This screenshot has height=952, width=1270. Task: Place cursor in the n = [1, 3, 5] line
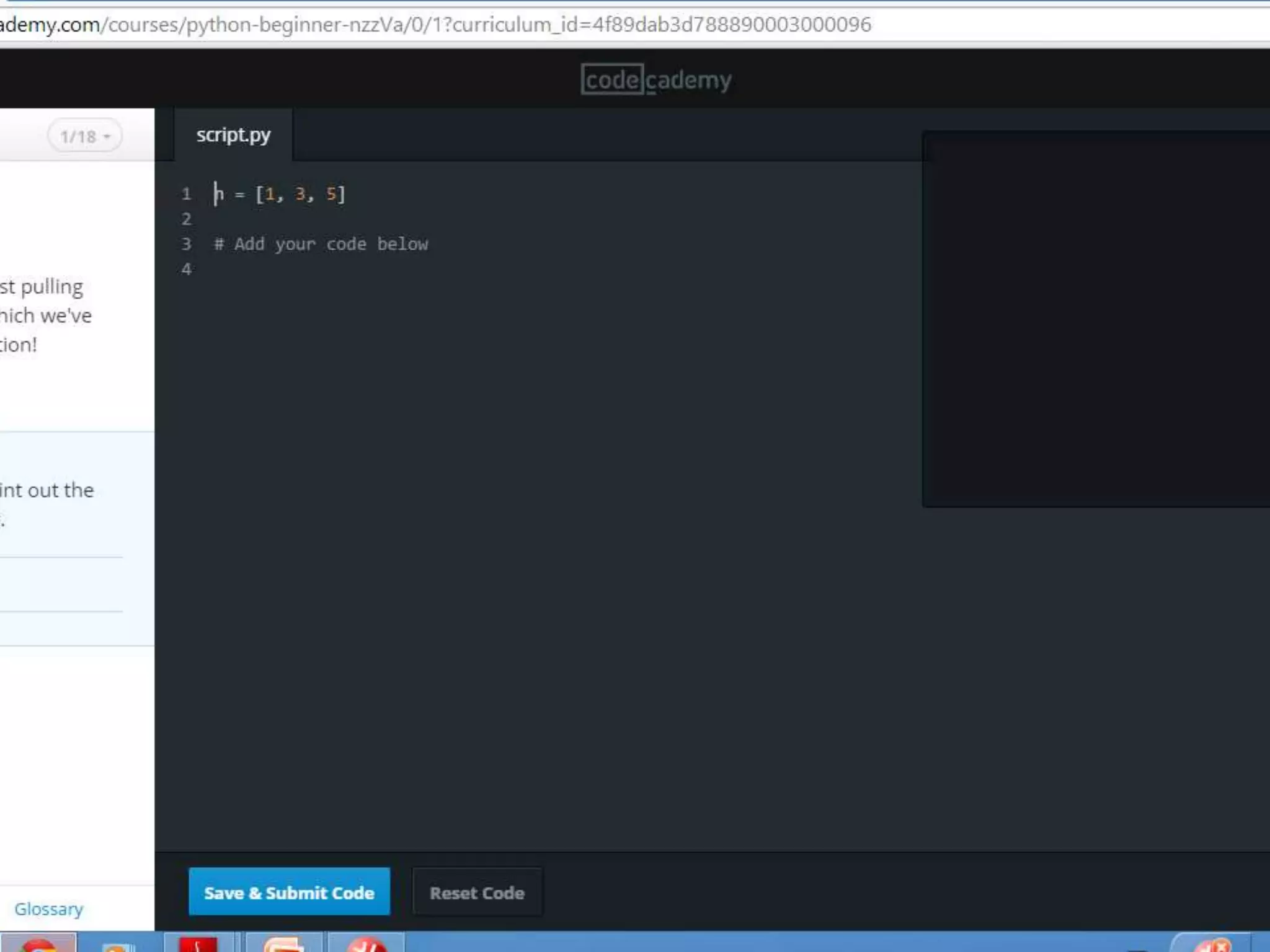[x=279, y=194]
